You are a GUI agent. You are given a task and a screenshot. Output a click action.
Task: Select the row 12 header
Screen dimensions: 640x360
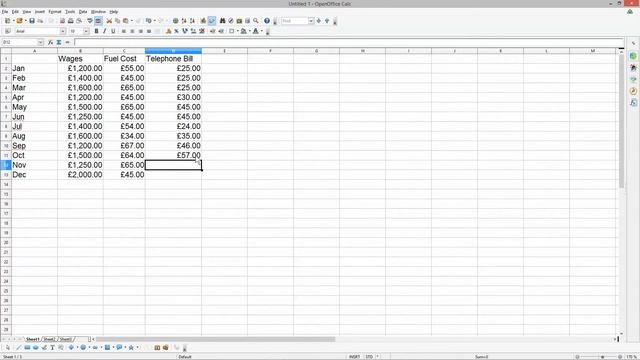pyautogui.click(x=6, y=165)
